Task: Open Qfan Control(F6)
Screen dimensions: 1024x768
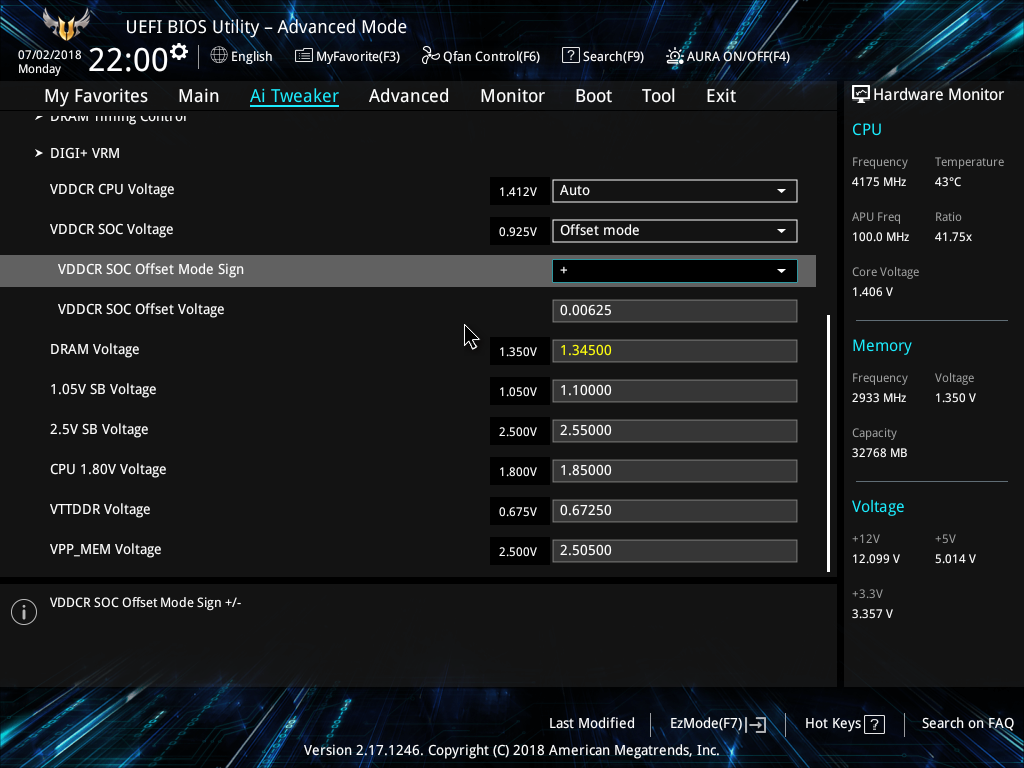Action: pos(481,56)
